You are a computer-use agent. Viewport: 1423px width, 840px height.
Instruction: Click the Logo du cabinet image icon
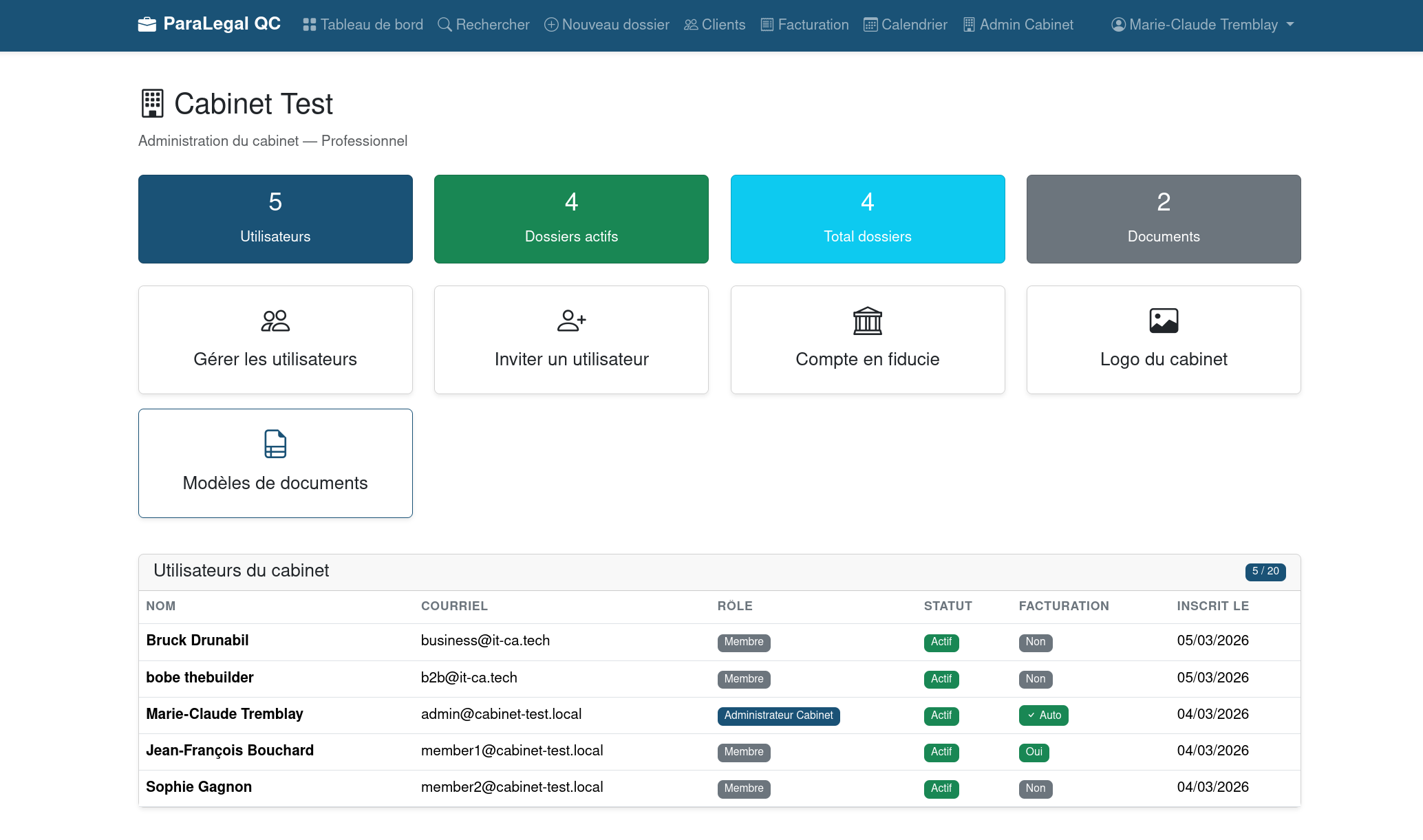[x=1163, y=321]
